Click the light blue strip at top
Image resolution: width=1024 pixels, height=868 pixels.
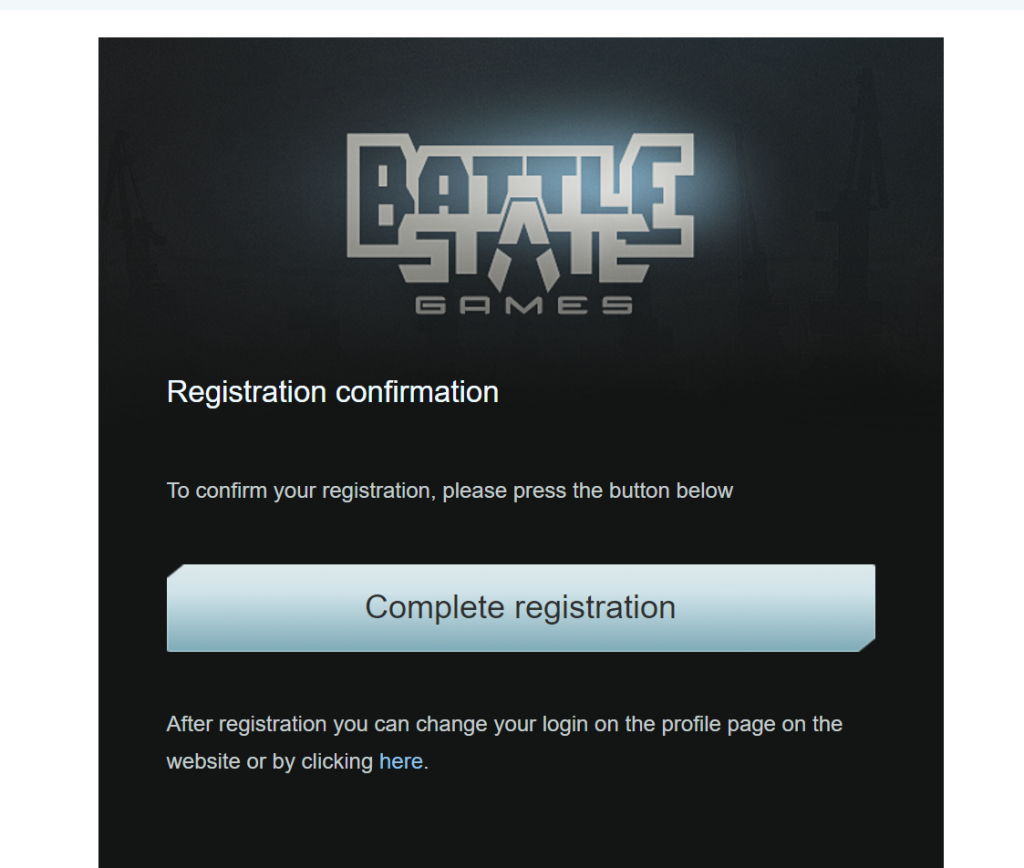(512, 4)
